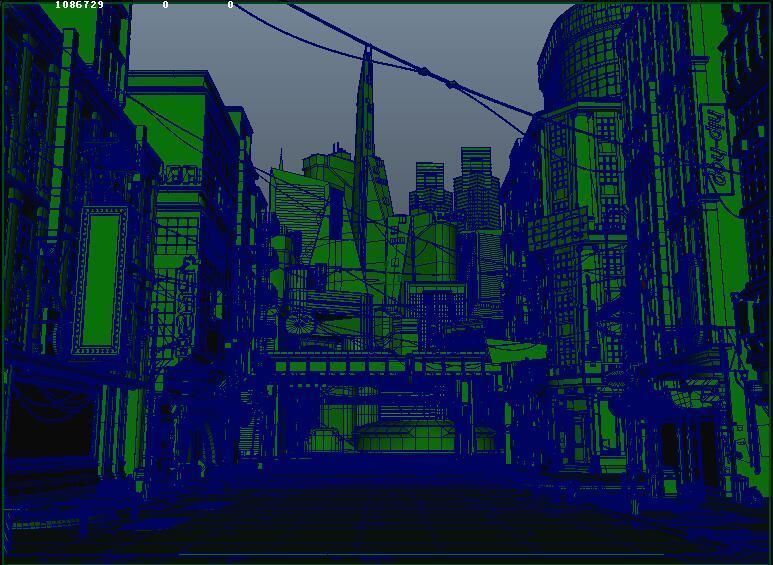Select the framed vertical billboard on left building
The height and width of the screenshot is (565, 773).
(100, 281)
